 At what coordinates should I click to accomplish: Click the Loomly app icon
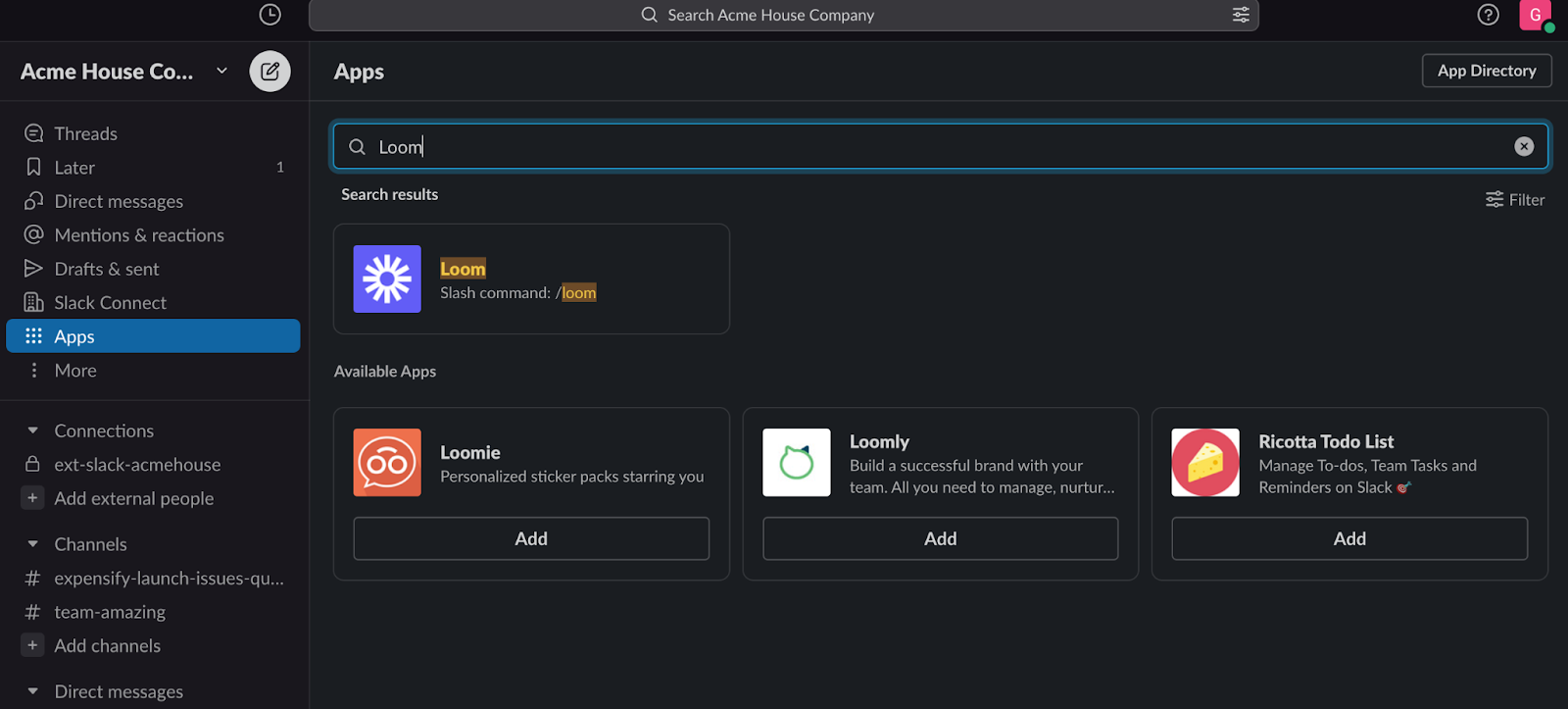point(797,463)
